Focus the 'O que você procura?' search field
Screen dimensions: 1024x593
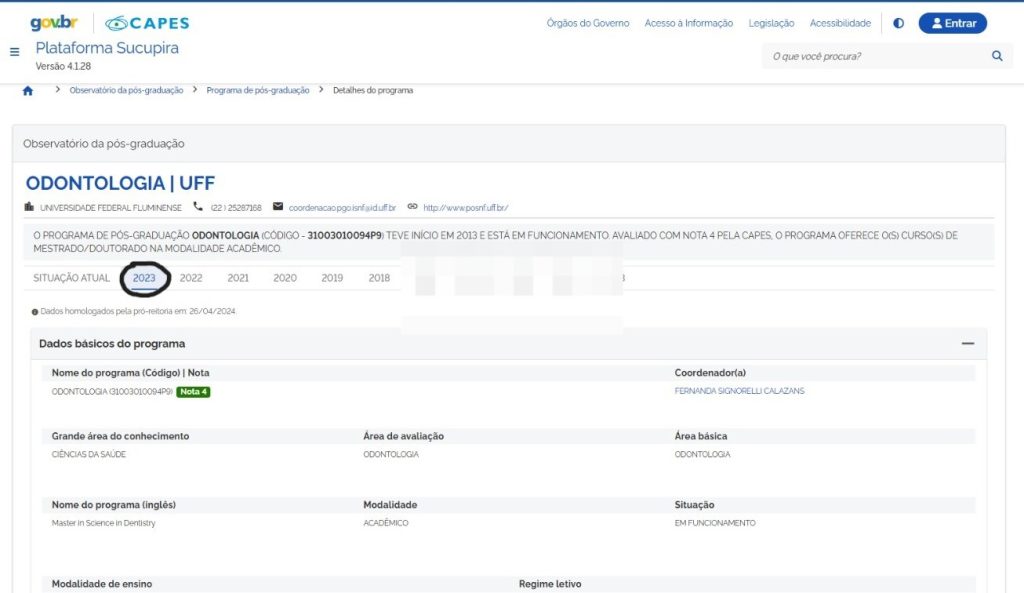tap(875, 56)
